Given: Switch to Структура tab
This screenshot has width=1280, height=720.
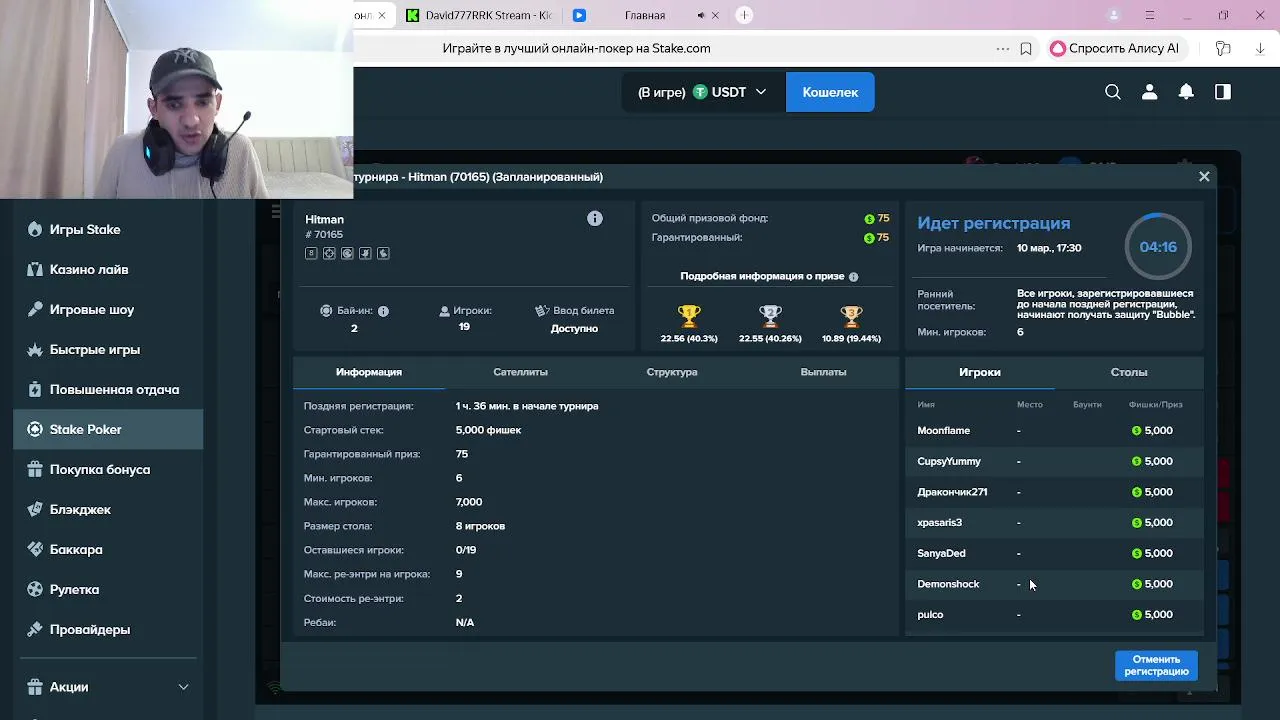Looking at the screenshot, I should (x=672, y=372).
